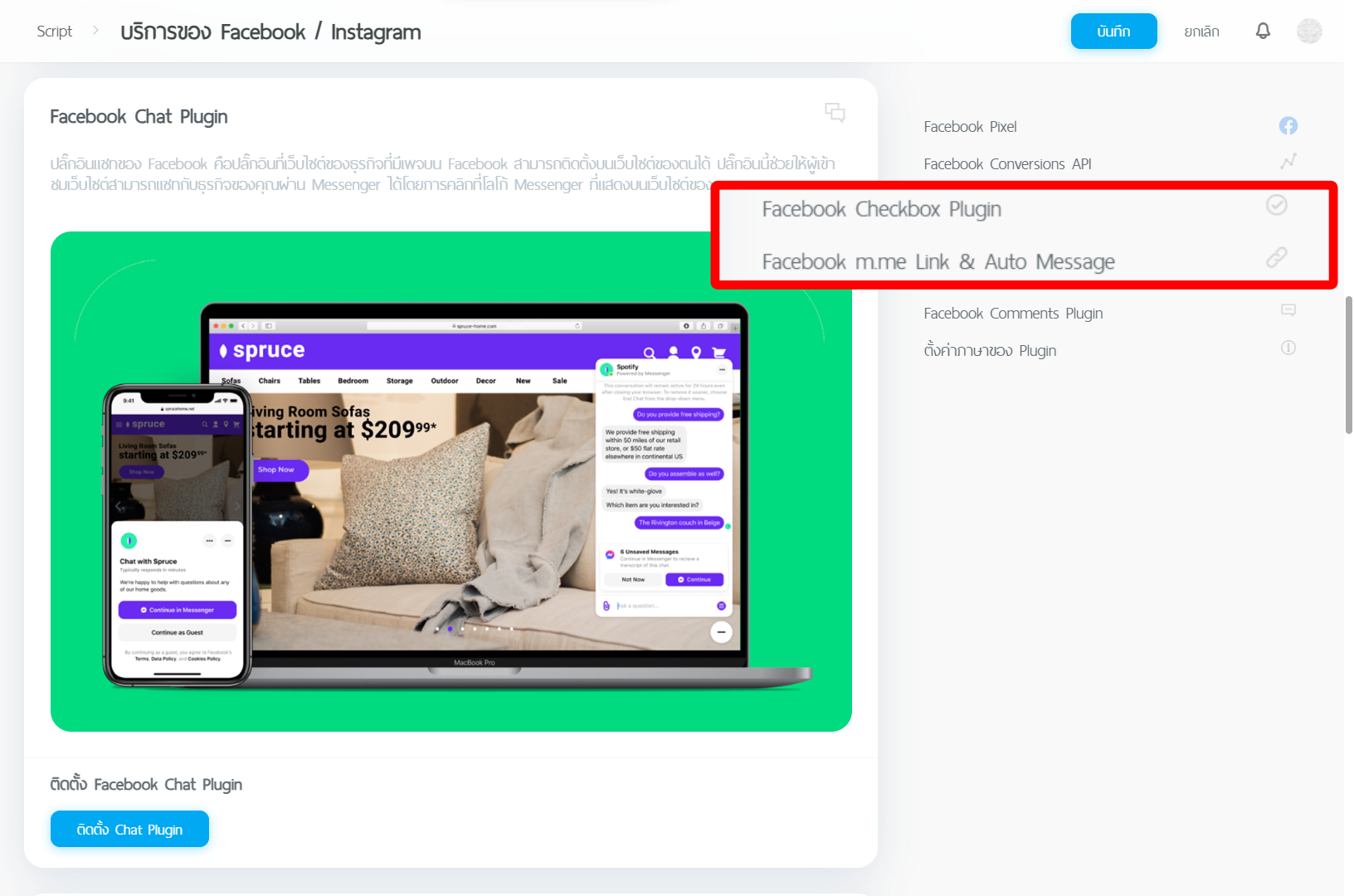This screenshot has width=1354, height=896.
Task: Open Facebook m.me Link & Auto Message
Action: [x=938, y=262]
